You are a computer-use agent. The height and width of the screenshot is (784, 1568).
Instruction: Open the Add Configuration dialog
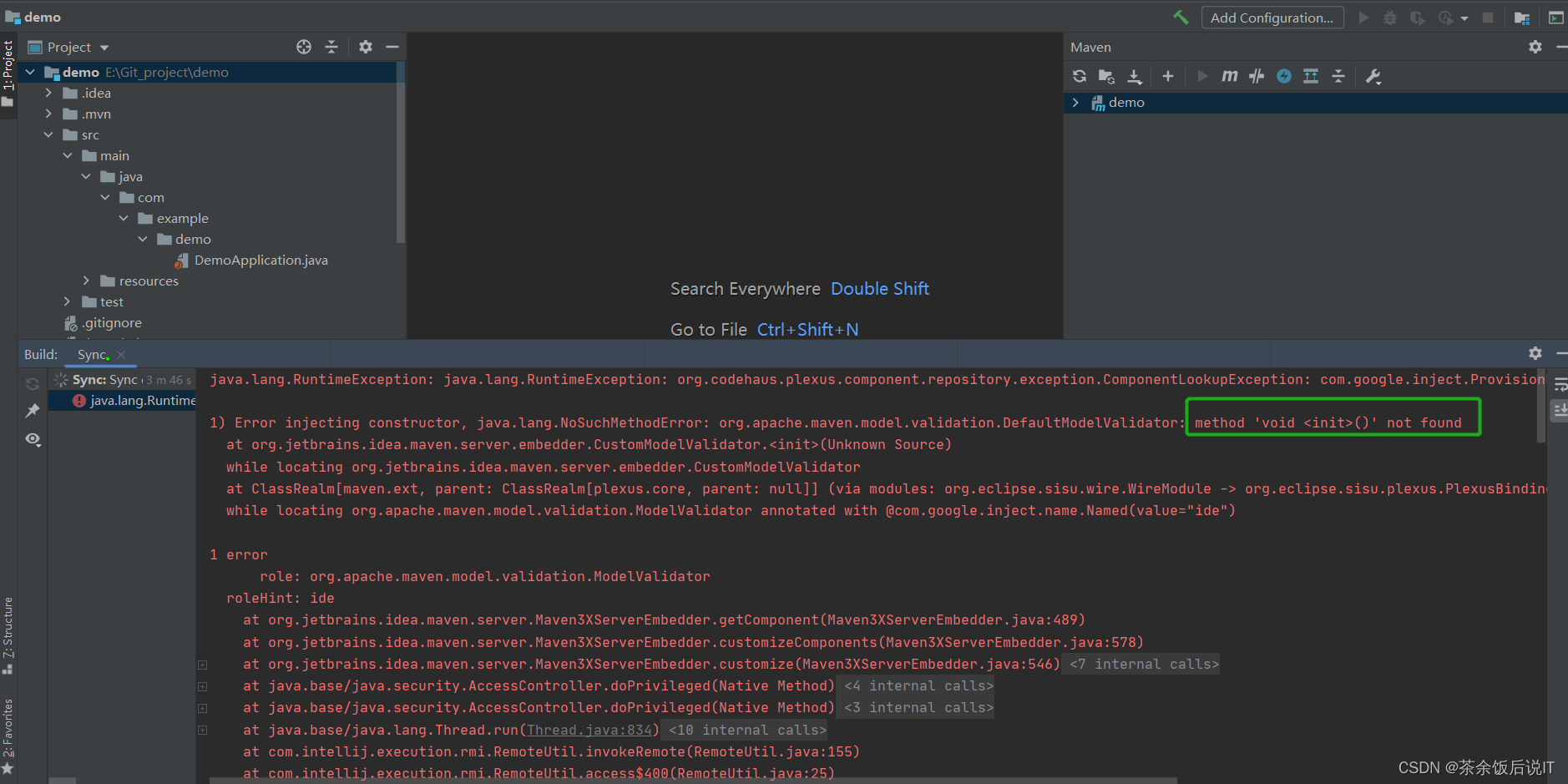coord(1271,17)
